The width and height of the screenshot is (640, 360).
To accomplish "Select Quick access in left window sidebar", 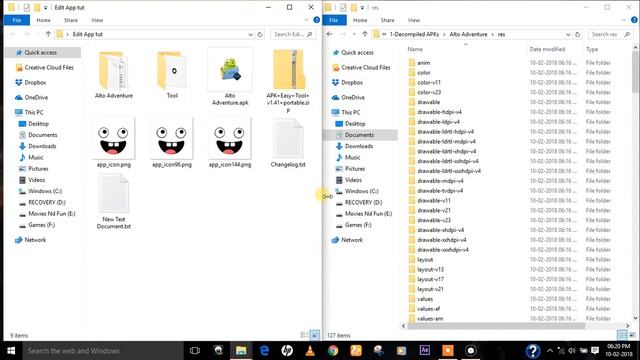I will [x=40, y=52].
